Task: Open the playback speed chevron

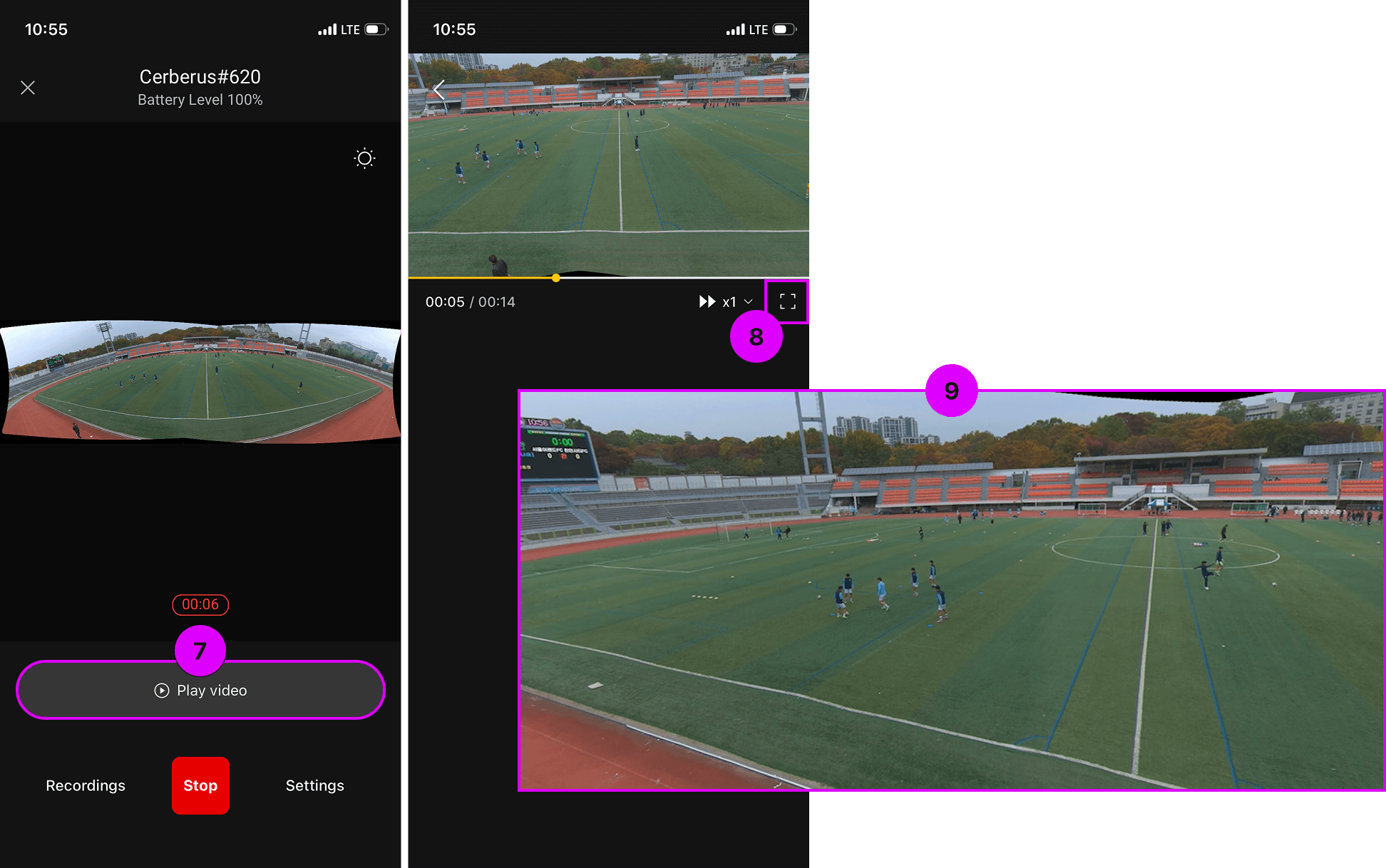Action: (x=748, y=302)
